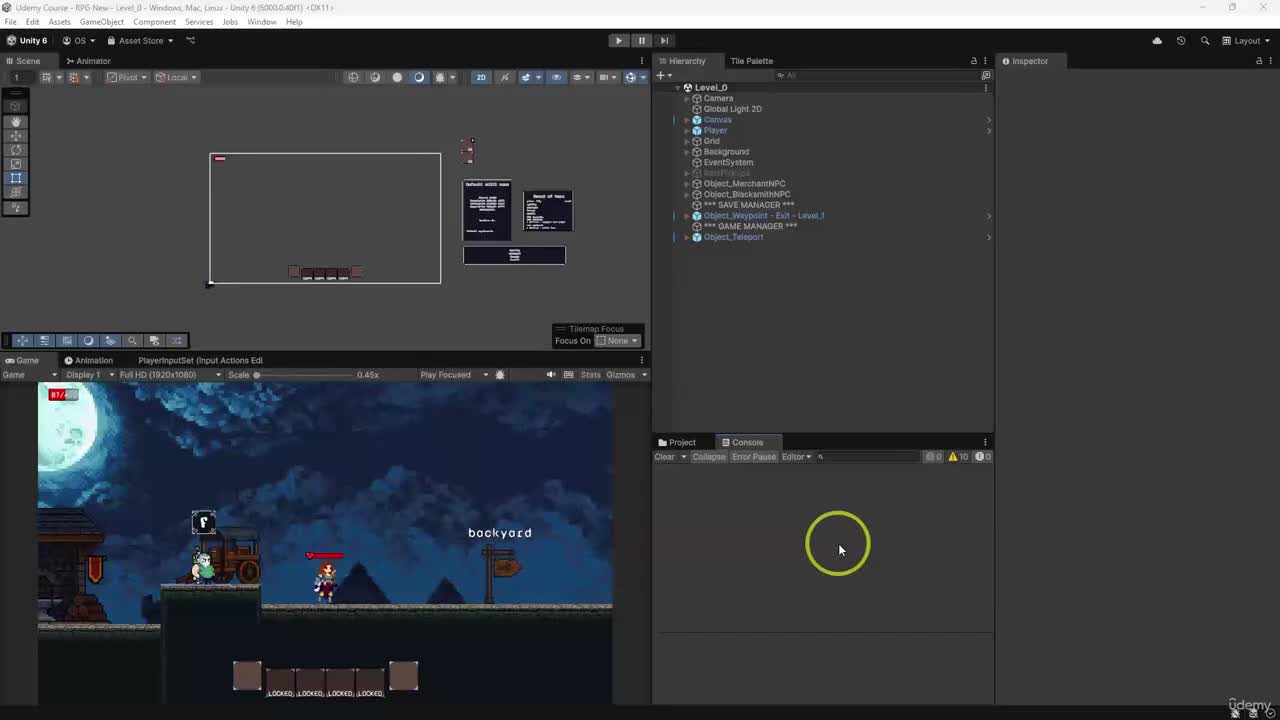Open Tilemap Focus On None dropdown

pos(617,341)
